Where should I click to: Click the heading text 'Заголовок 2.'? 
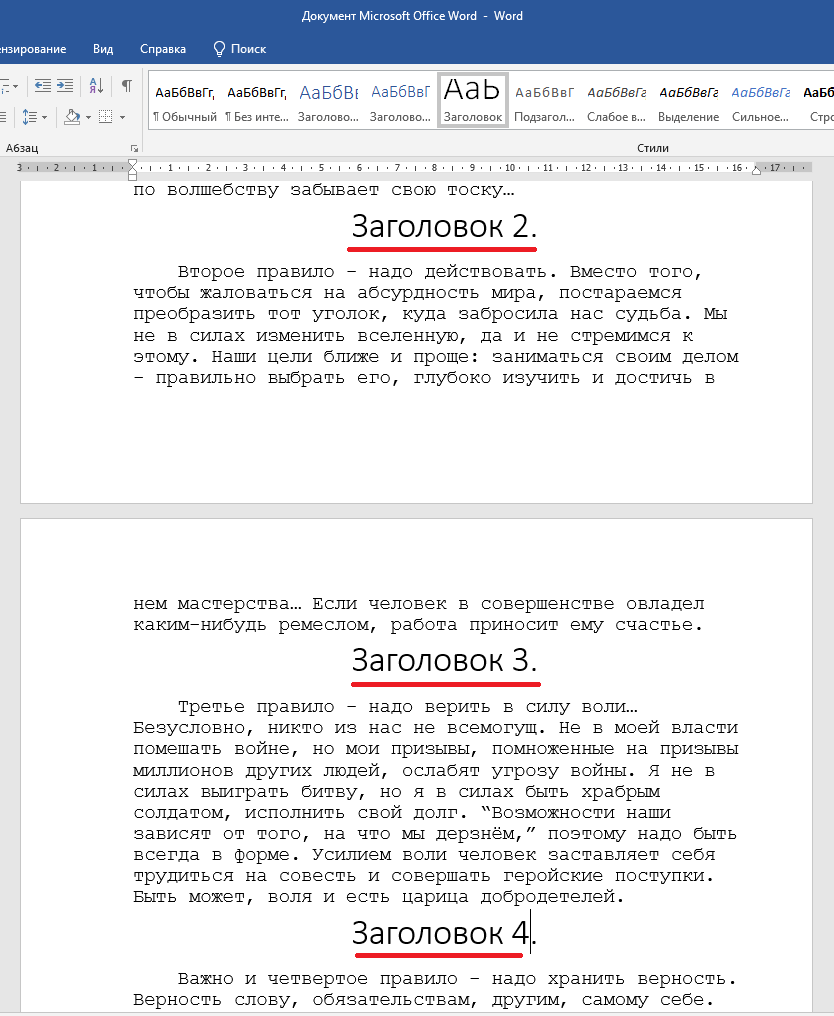[x=444, y=227]
